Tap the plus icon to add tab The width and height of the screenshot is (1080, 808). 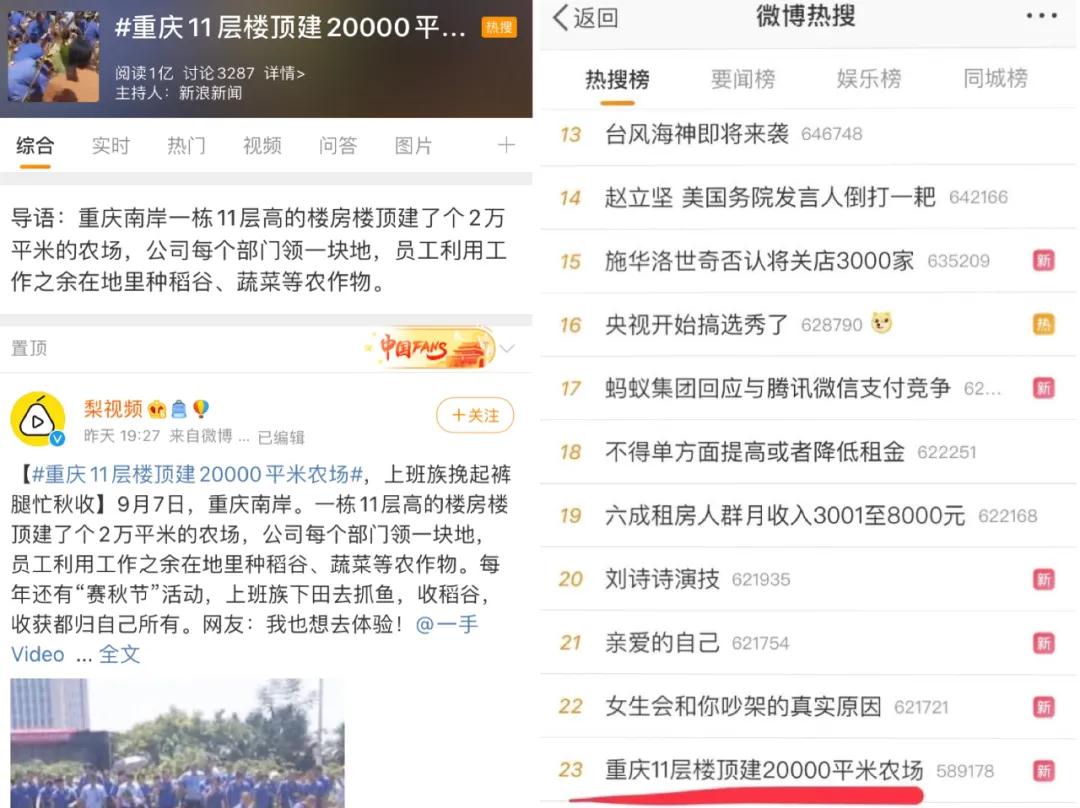click(506, 145)
